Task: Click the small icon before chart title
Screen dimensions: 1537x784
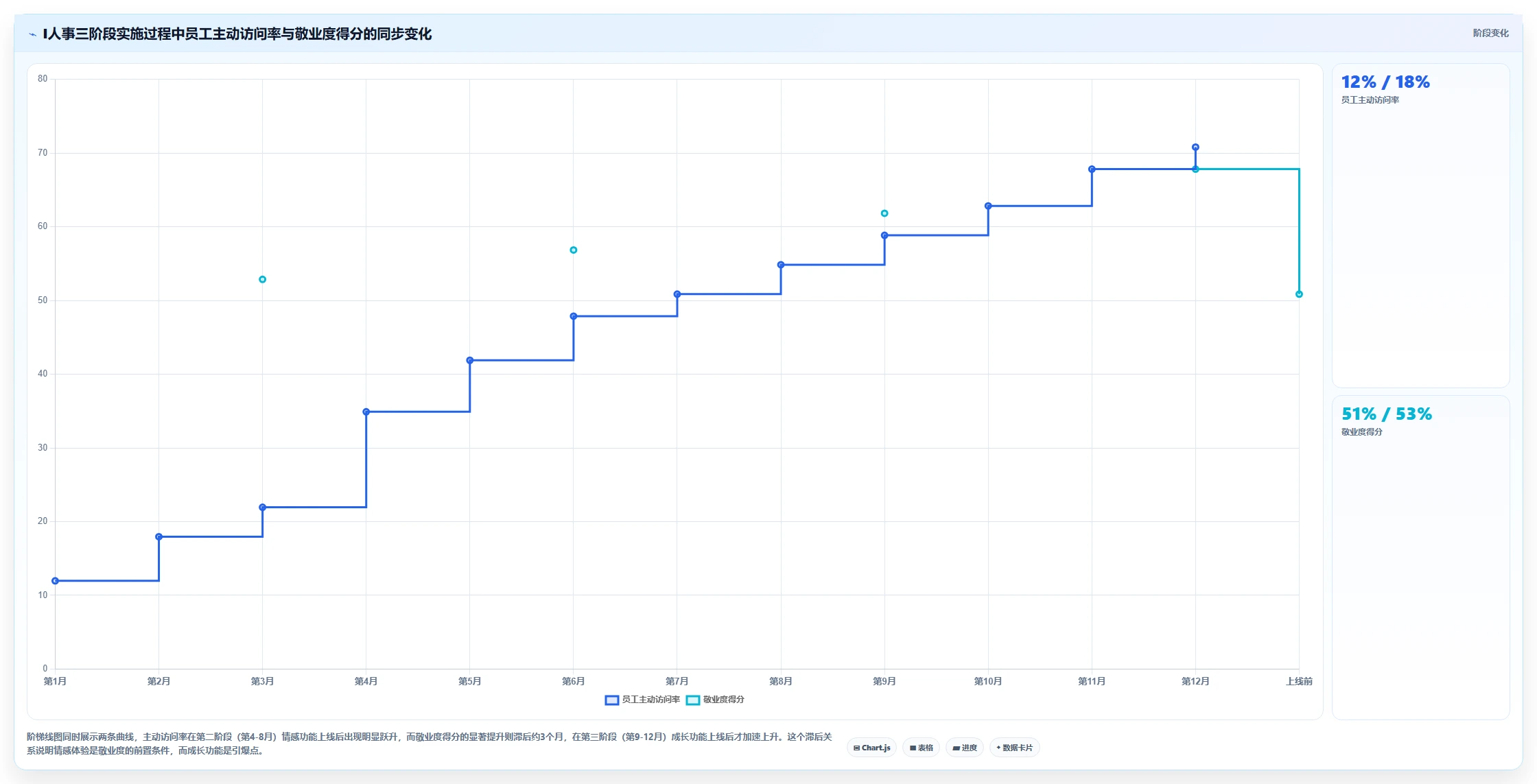Action: click(x=32, y=34)
